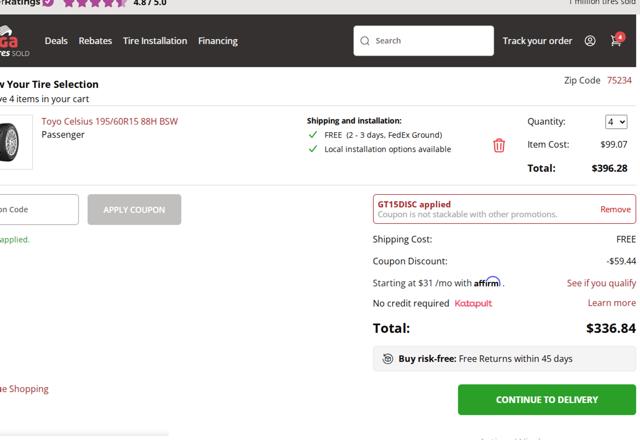
Task: Click the -$59.44 coupon discount value
Action: point(621,261)
